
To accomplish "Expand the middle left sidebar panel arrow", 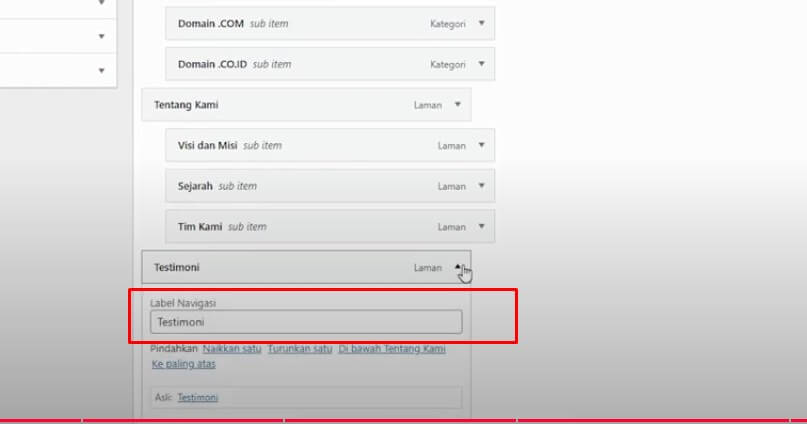I will (x=101, y=37).
